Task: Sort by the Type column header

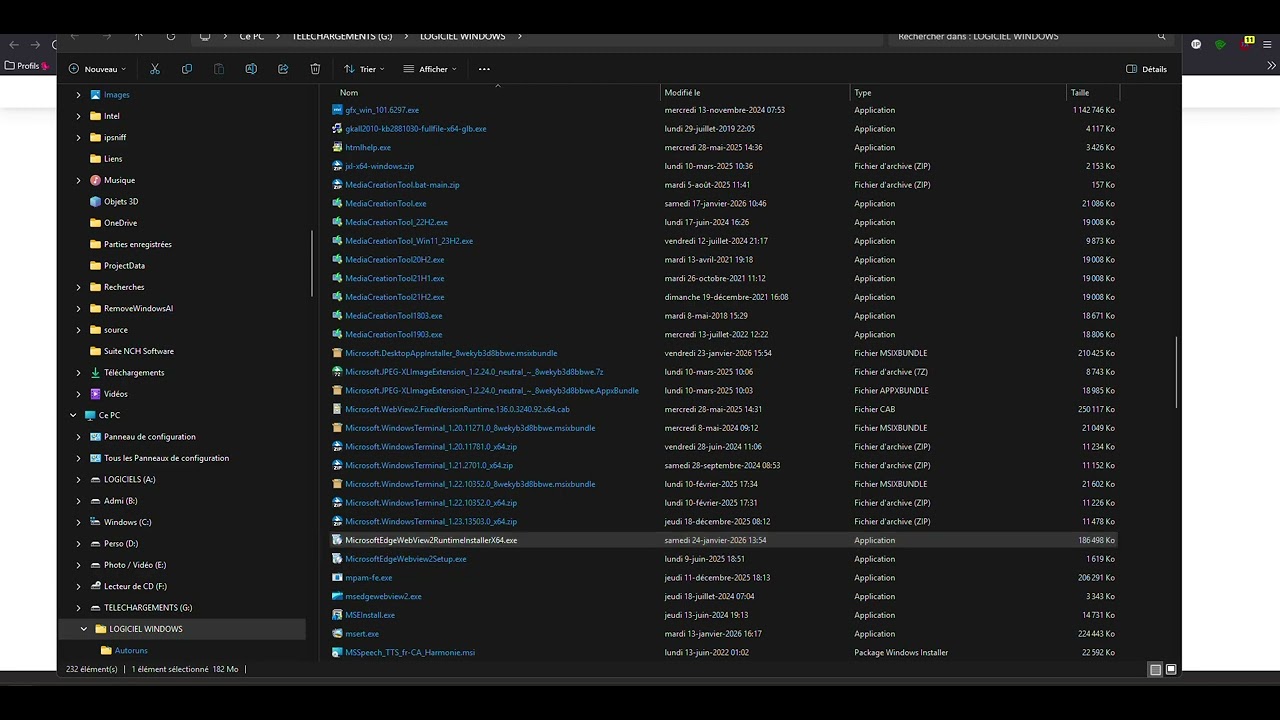Action: click(862, 92)
